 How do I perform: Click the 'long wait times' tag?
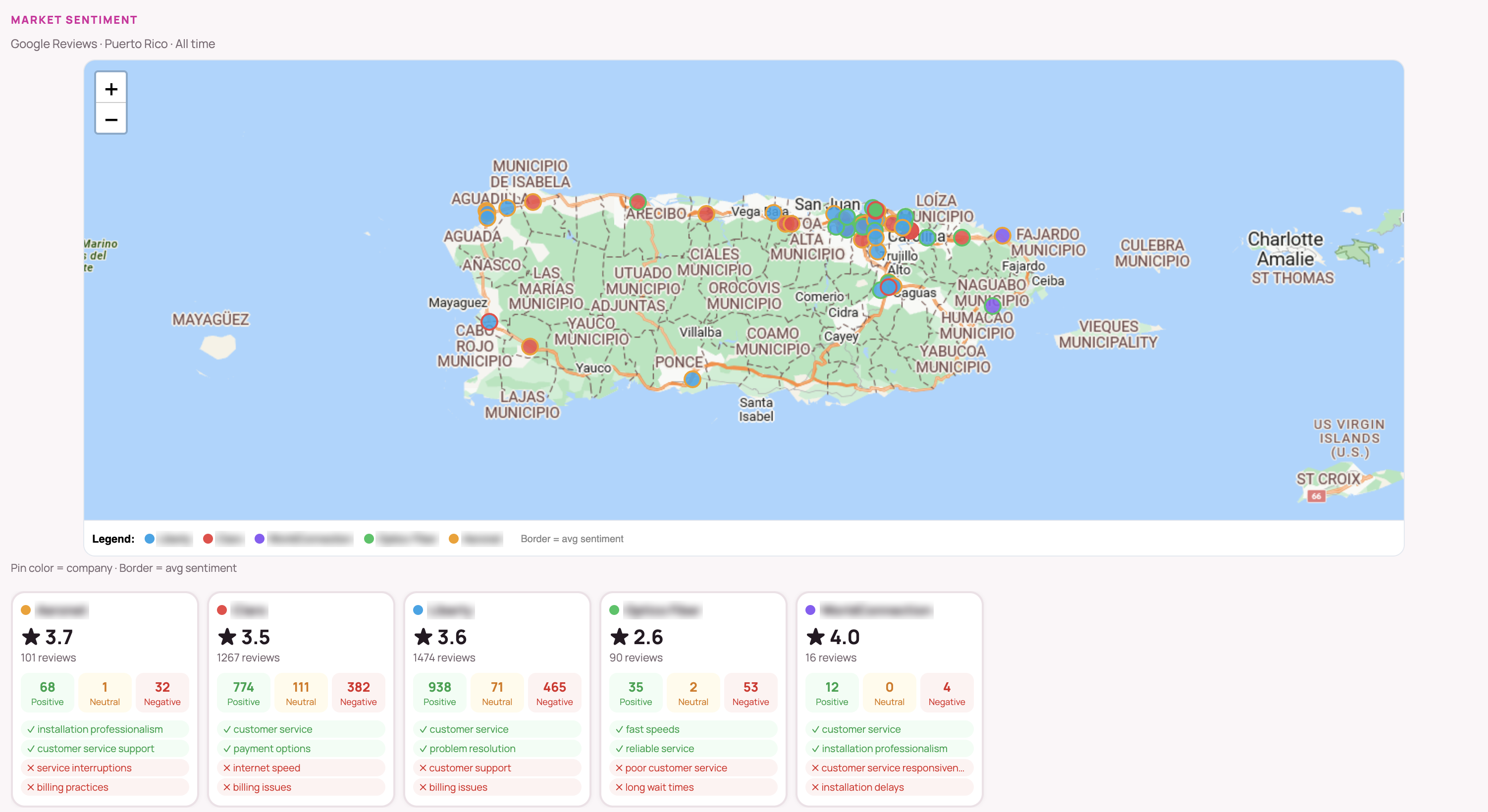coord(693,787)
